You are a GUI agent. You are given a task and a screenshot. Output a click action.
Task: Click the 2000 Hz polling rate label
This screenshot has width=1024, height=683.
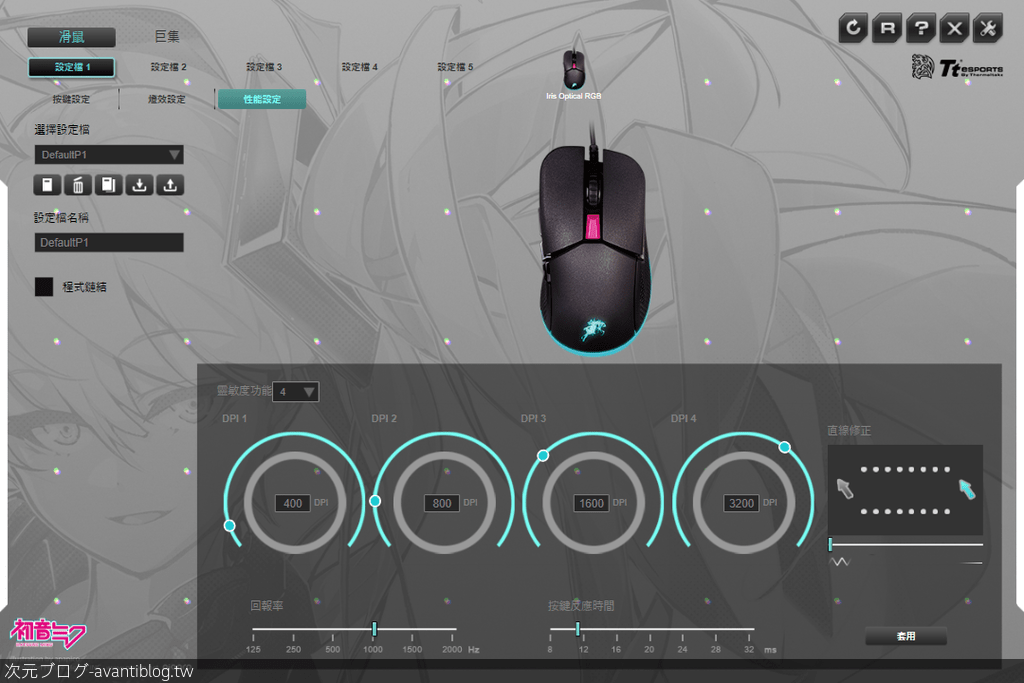[452, 650]
